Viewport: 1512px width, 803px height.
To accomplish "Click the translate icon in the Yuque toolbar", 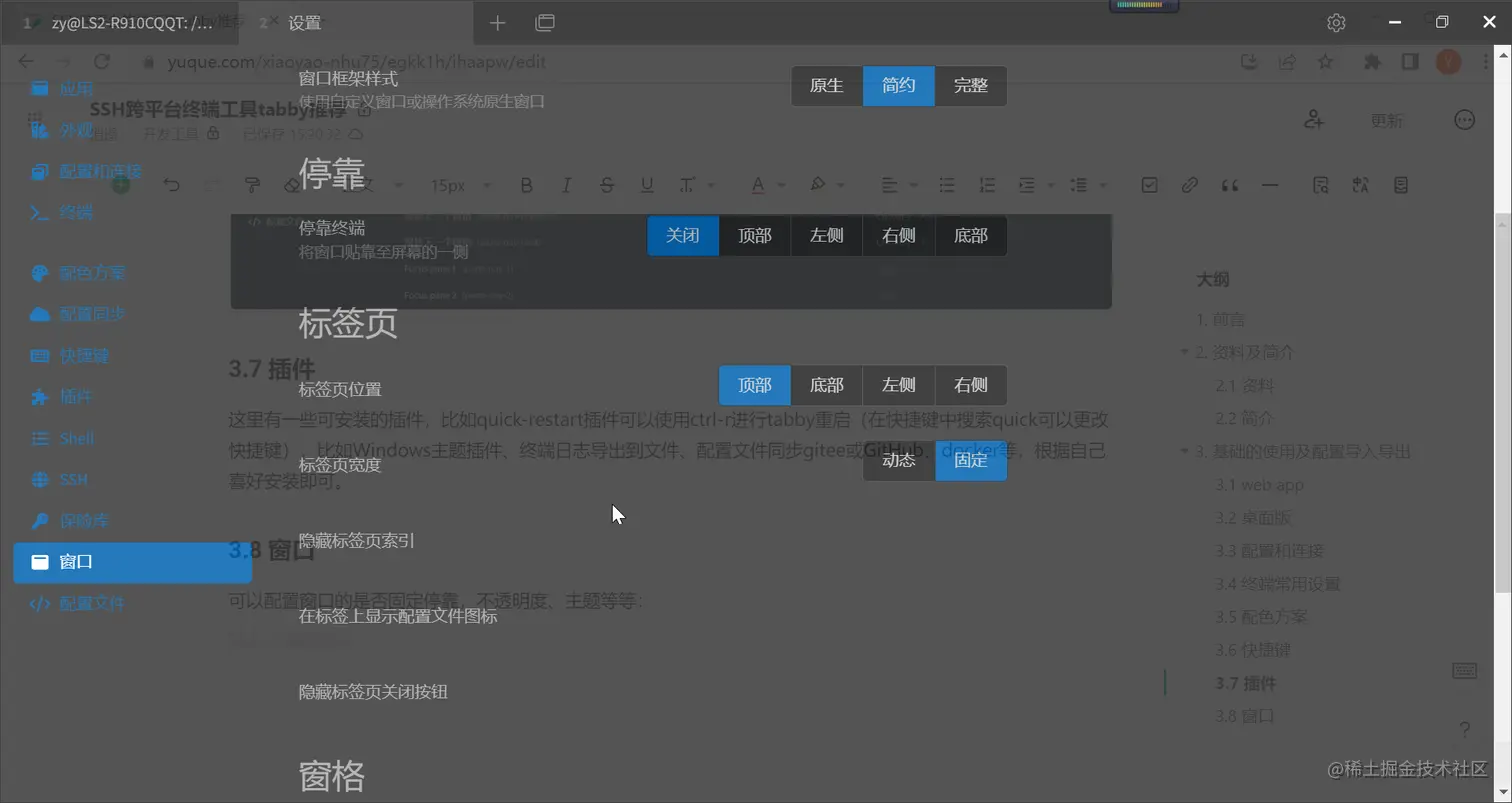I will [x=1360, y=185].
